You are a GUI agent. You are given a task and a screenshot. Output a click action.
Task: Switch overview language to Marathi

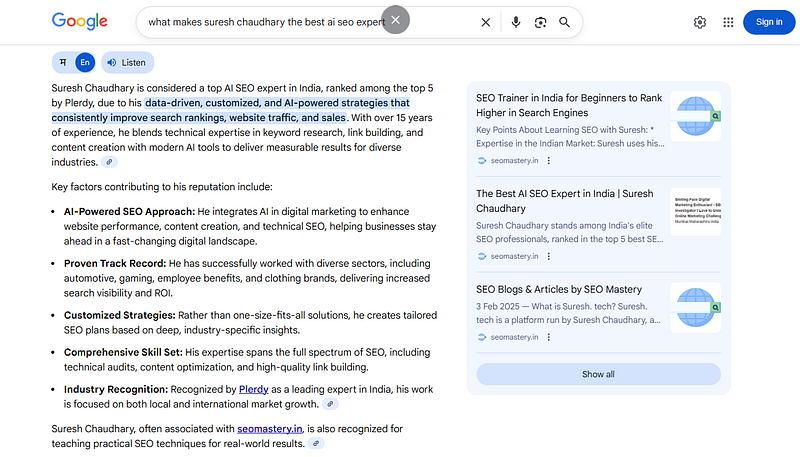point(63,62)
